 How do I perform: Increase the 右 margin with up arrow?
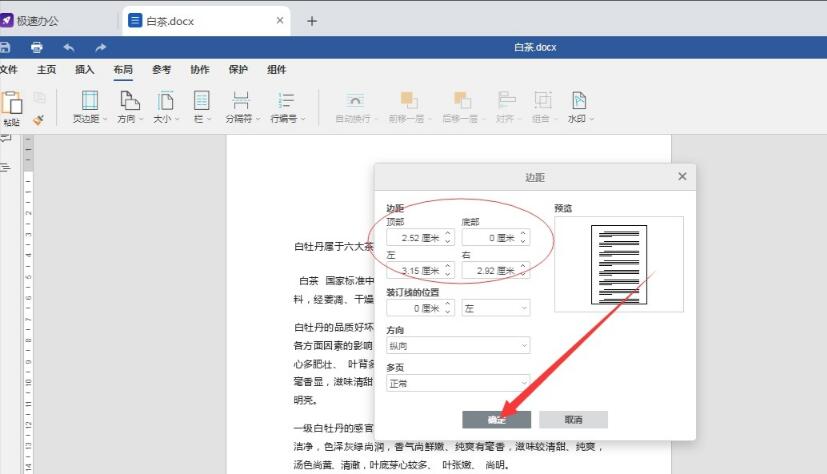(523, 266)
